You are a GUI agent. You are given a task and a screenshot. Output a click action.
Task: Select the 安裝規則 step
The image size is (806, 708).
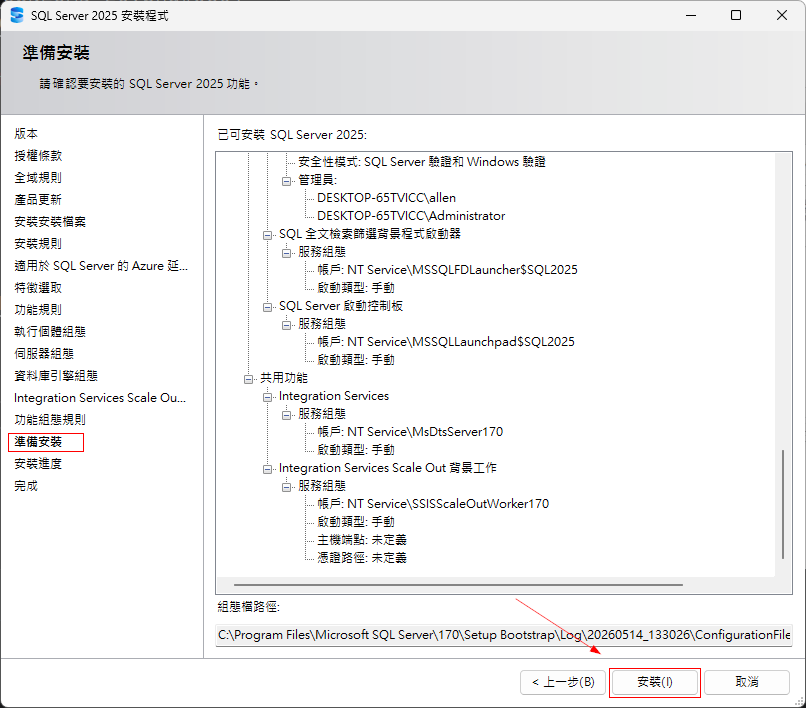38,244
